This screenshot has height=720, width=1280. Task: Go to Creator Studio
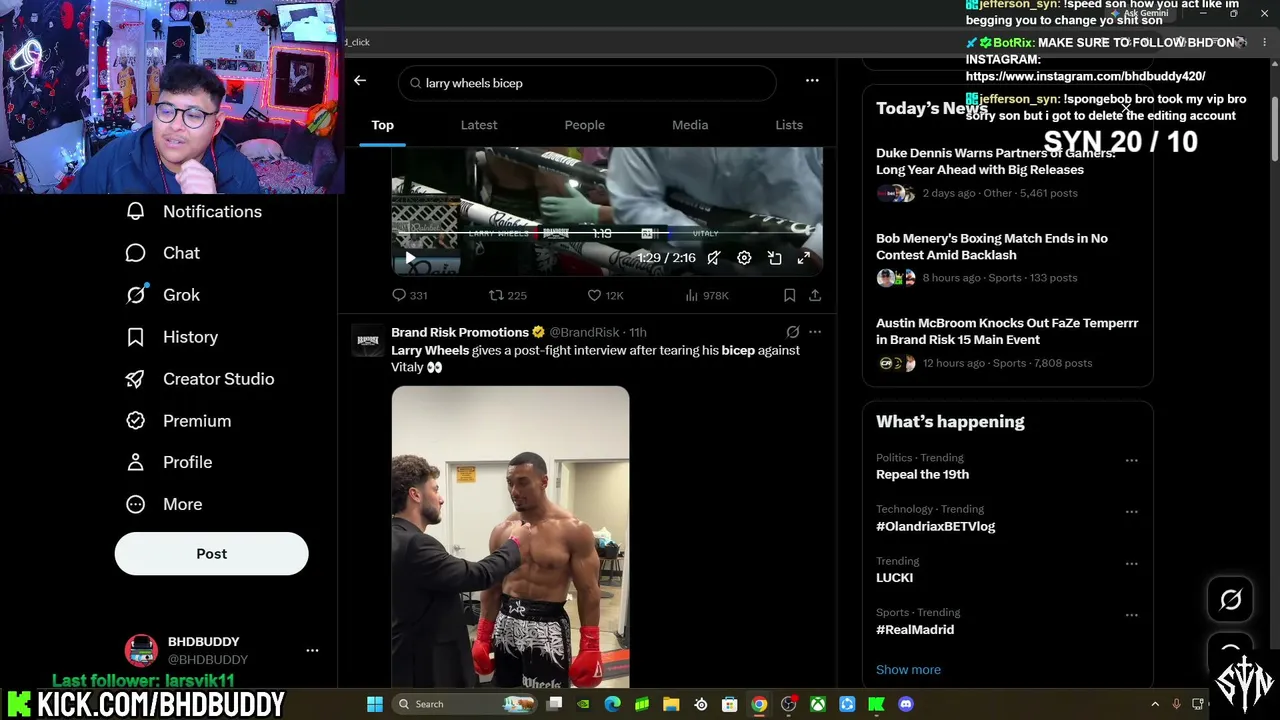pos(199,379)
